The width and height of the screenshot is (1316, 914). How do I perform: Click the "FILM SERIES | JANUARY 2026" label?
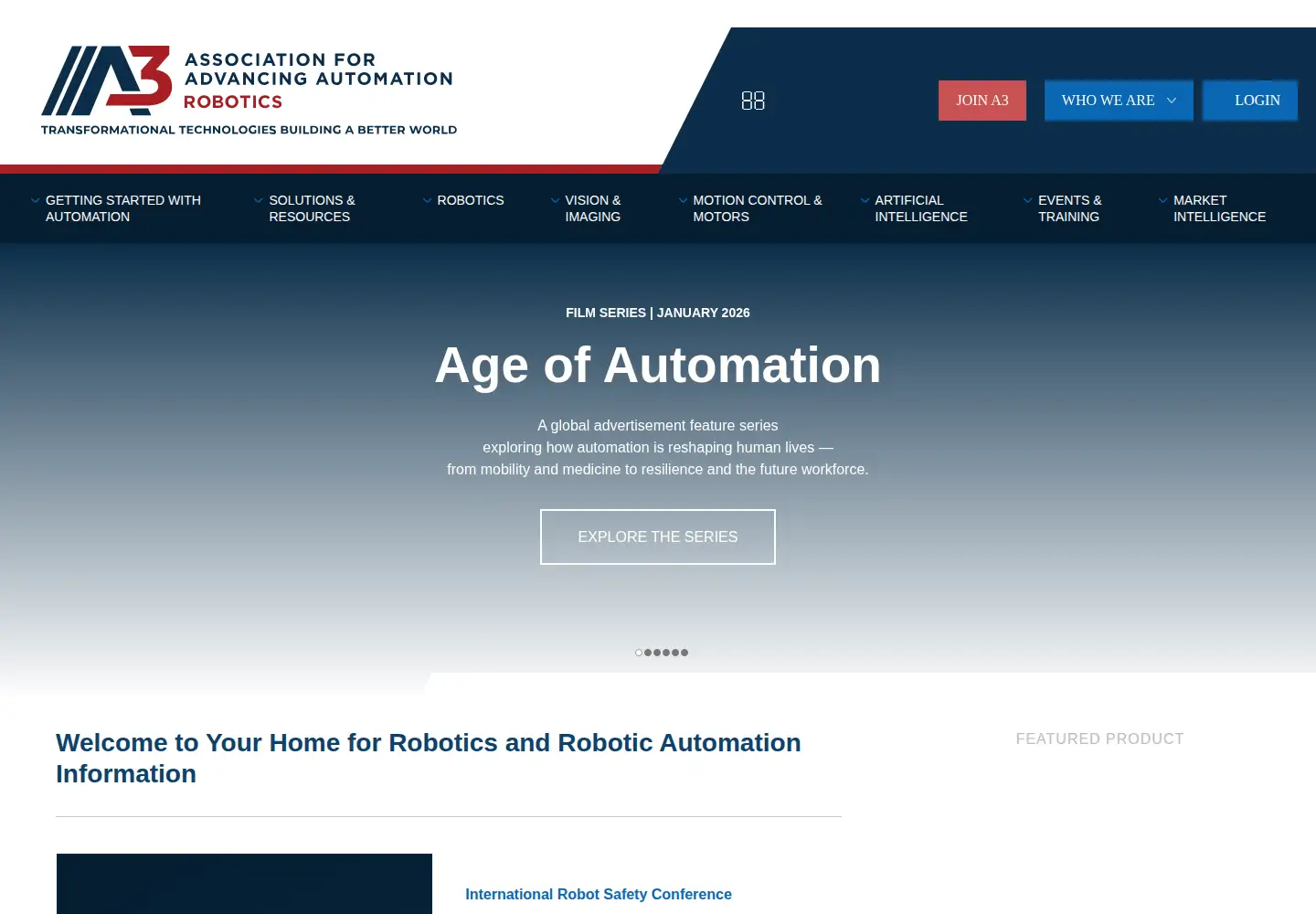[658, 313]
